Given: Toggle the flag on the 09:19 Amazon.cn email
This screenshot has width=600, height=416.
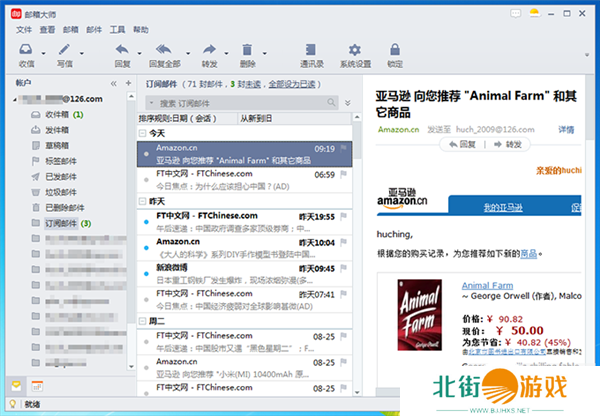Looking at the screenshot, I should click(344, 148).
